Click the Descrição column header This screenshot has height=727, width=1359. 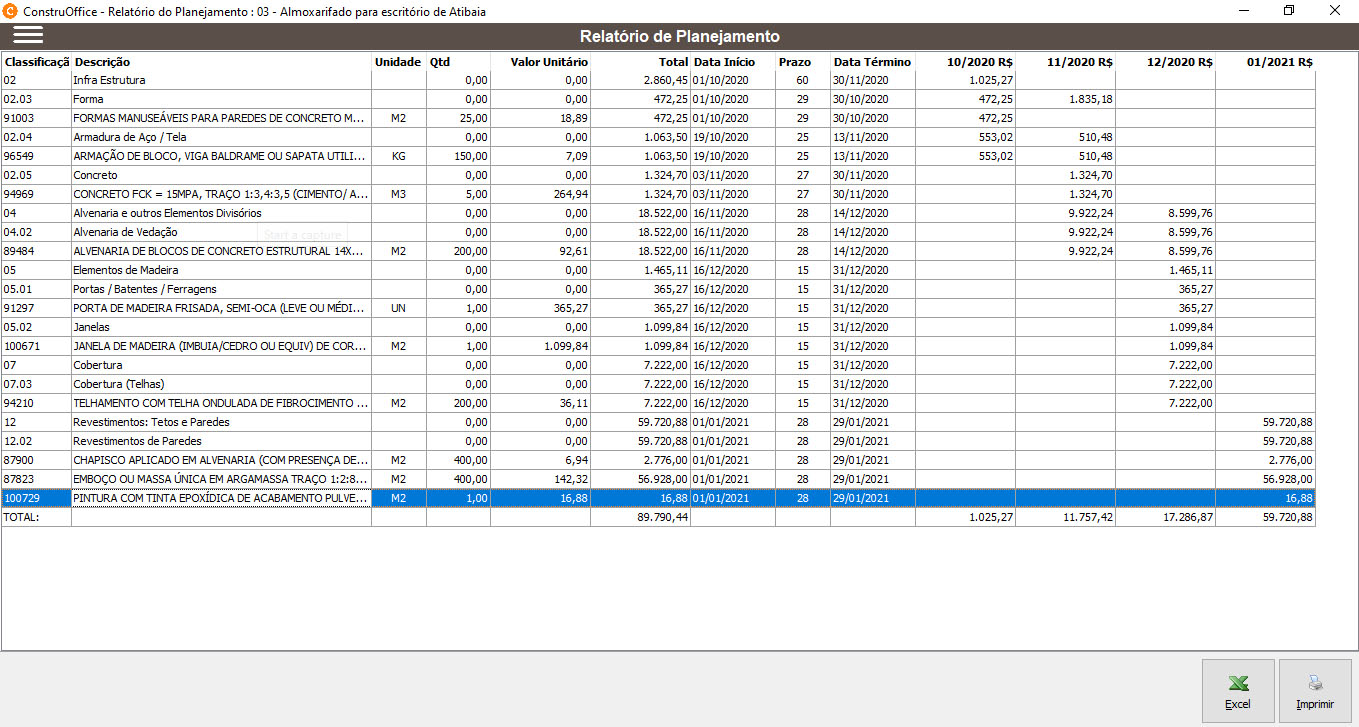[x=221, y=62]
